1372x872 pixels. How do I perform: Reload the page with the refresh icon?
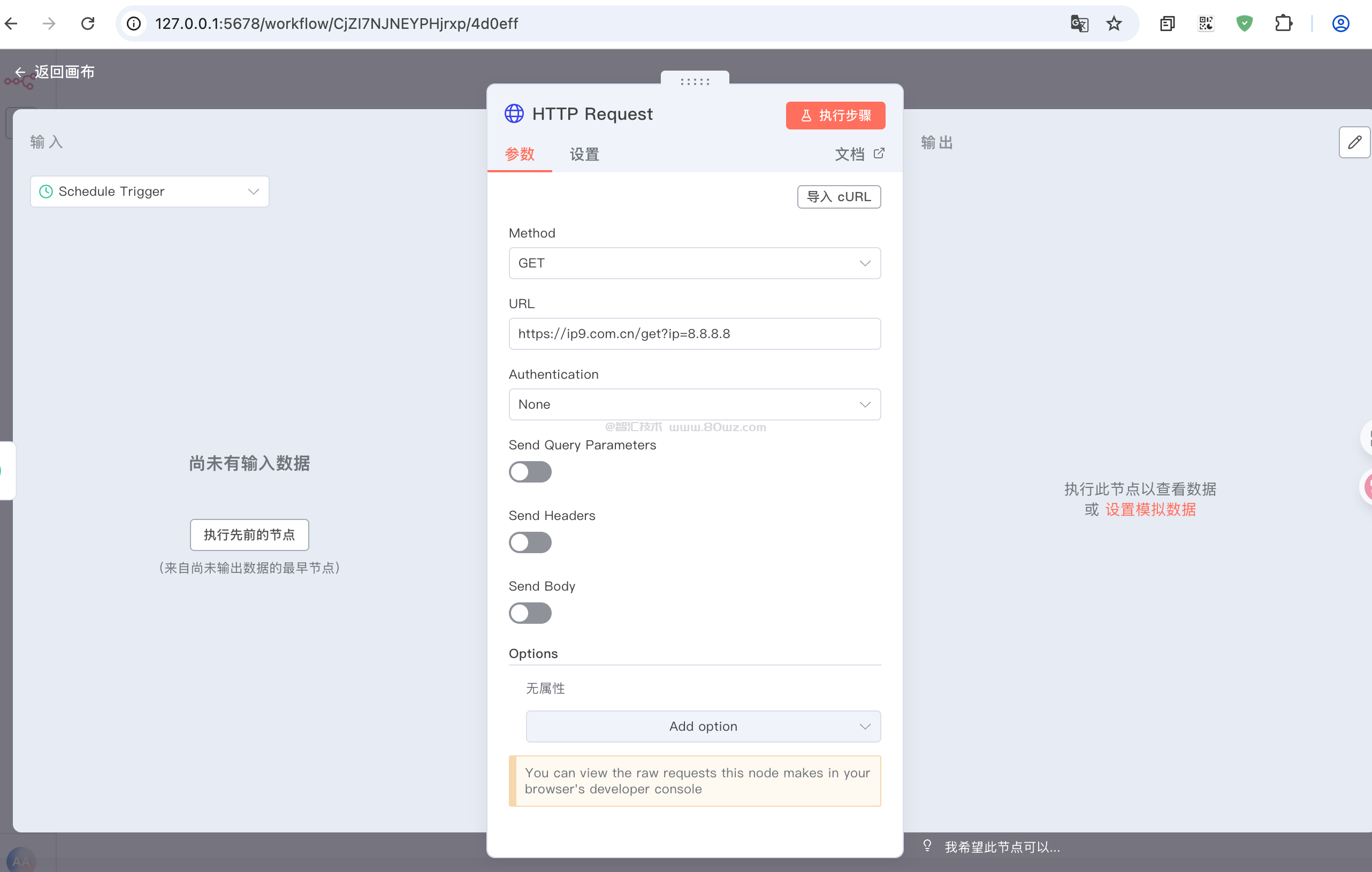click(x=87, y=24)
